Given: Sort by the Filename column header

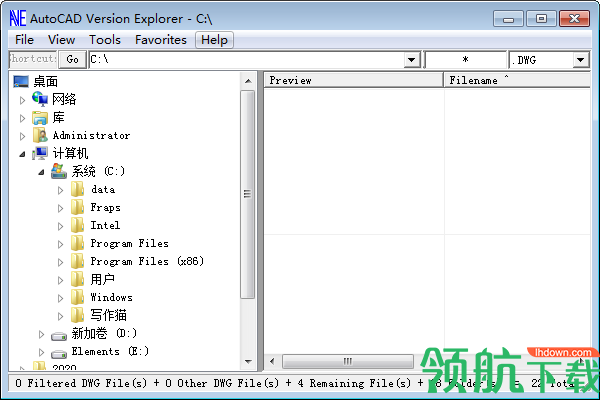Looking at the screenshot, I should tap(517, 80).
